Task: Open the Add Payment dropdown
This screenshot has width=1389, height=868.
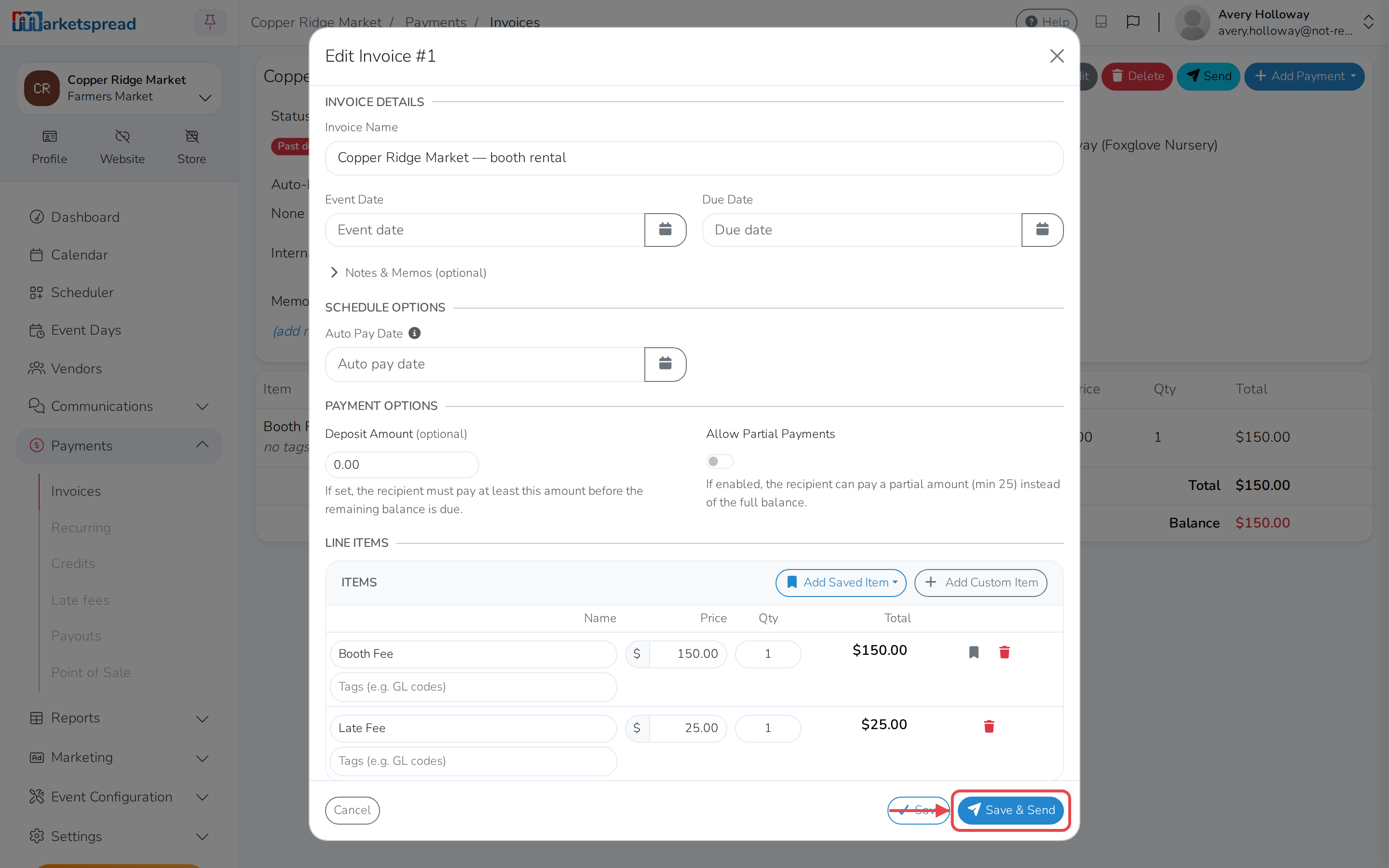Action: point(1304,76)
